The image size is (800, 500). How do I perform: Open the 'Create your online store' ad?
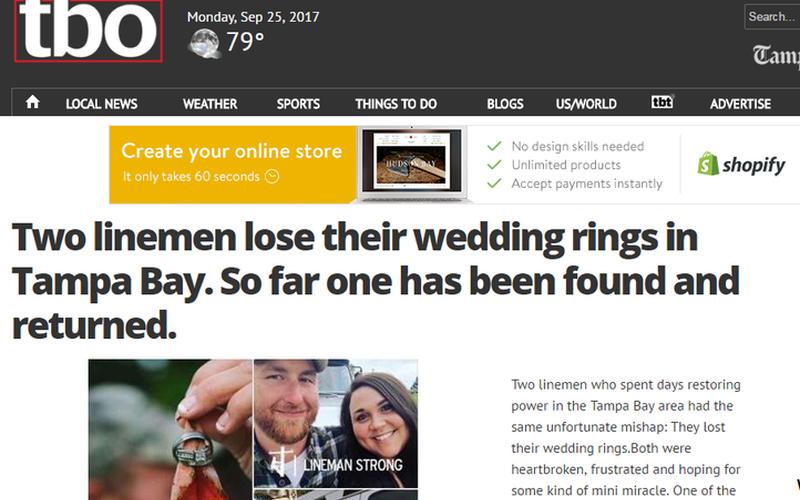pyautogui.click(x=233, y=164)
